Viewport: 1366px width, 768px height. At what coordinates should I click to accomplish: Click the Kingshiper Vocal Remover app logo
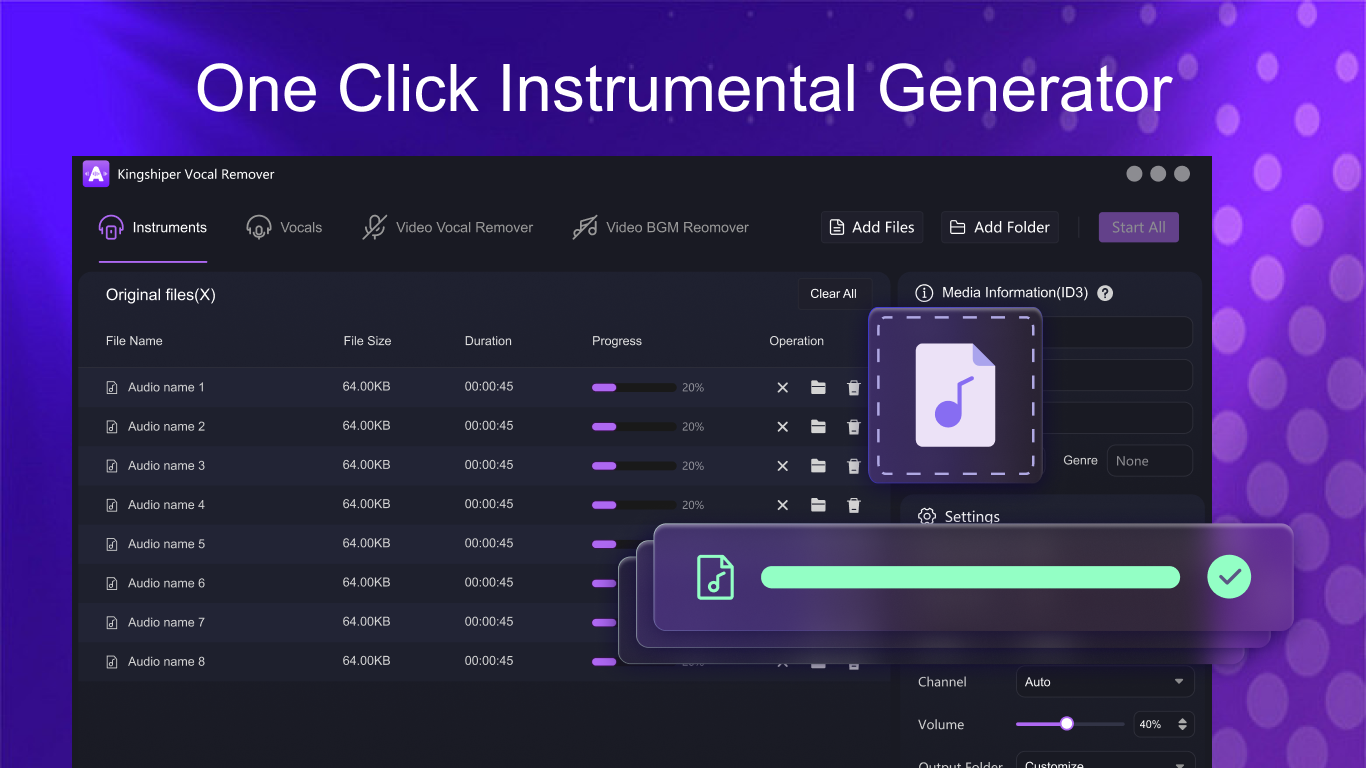96,174
